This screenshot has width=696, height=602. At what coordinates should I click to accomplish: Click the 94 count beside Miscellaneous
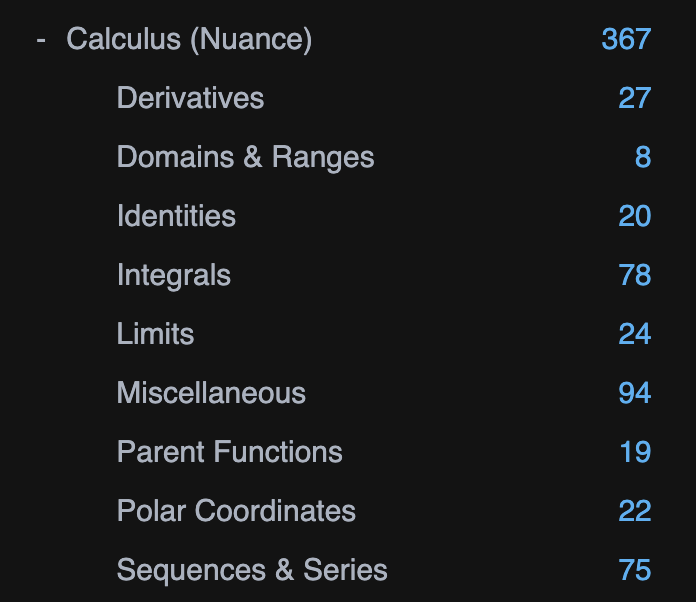(635, 393)
